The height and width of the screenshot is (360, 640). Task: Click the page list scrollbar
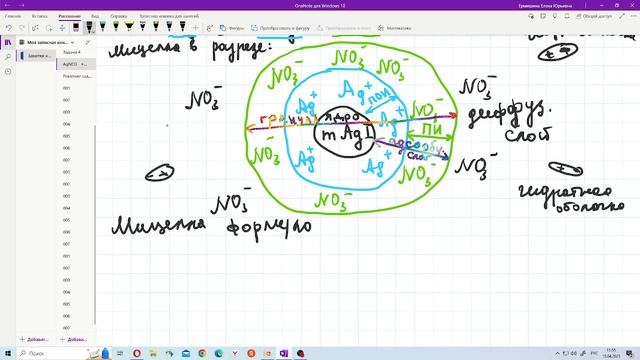click(95, 224)
